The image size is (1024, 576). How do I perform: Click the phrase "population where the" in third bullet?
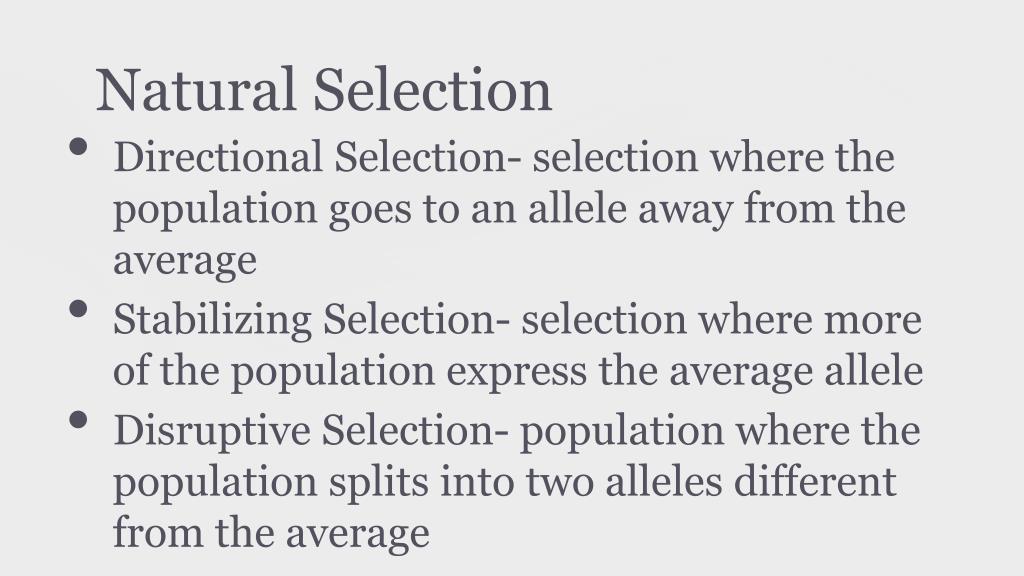pyautogui.click(x=720, y=432)
